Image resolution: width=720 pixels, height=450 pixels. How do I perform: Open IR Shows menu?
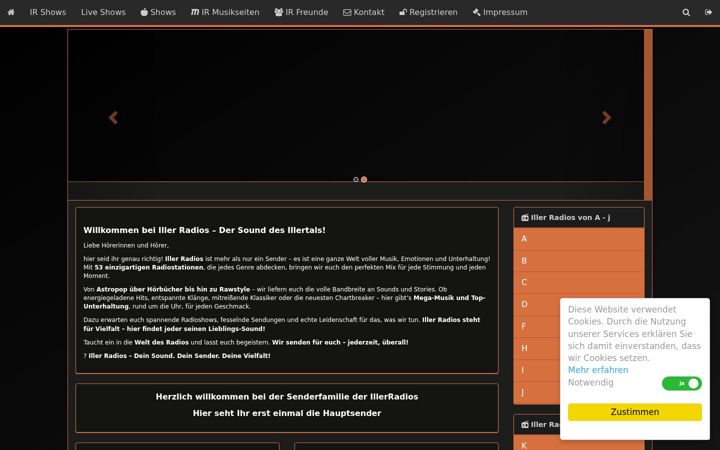click(48, 12)
